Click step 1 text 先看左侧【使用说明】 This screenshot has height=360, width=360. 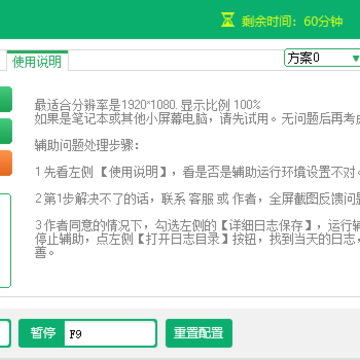(x=197, y=172)
